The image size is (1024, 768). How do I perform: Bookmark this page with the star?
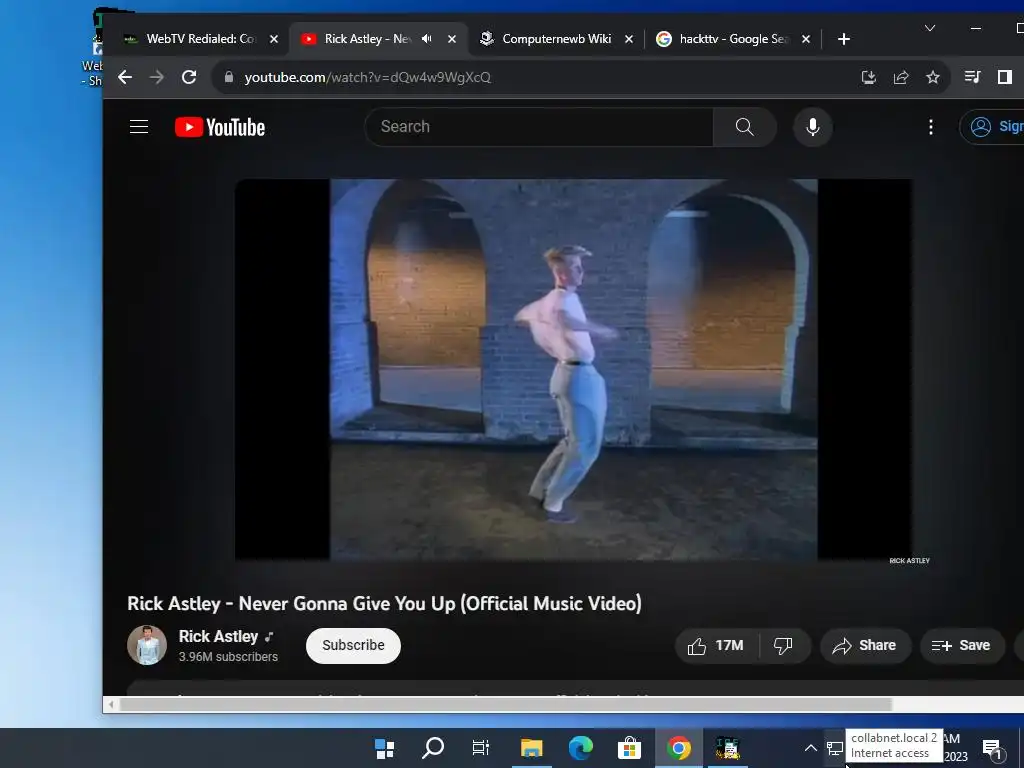click(x=933, y=77)
